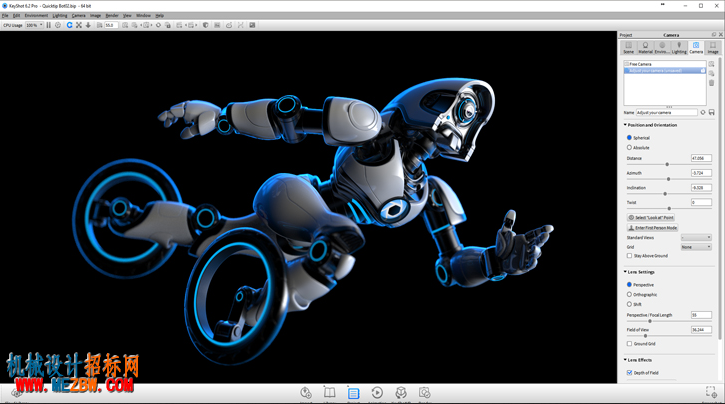The height and width of the screenshot is (404, 725).
Task: Save camera using the floppy disk icon
Action: click(x=712, y=112)
